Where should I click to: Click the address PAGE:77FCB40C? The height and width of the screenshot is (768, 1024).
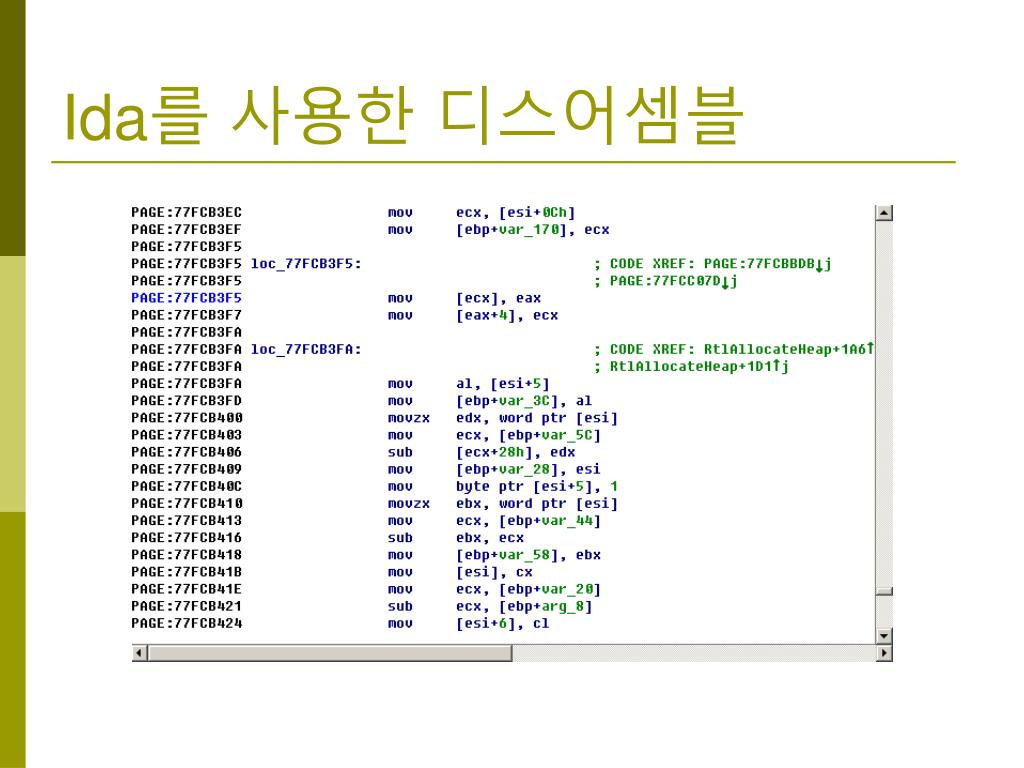(x=186, y=486)
